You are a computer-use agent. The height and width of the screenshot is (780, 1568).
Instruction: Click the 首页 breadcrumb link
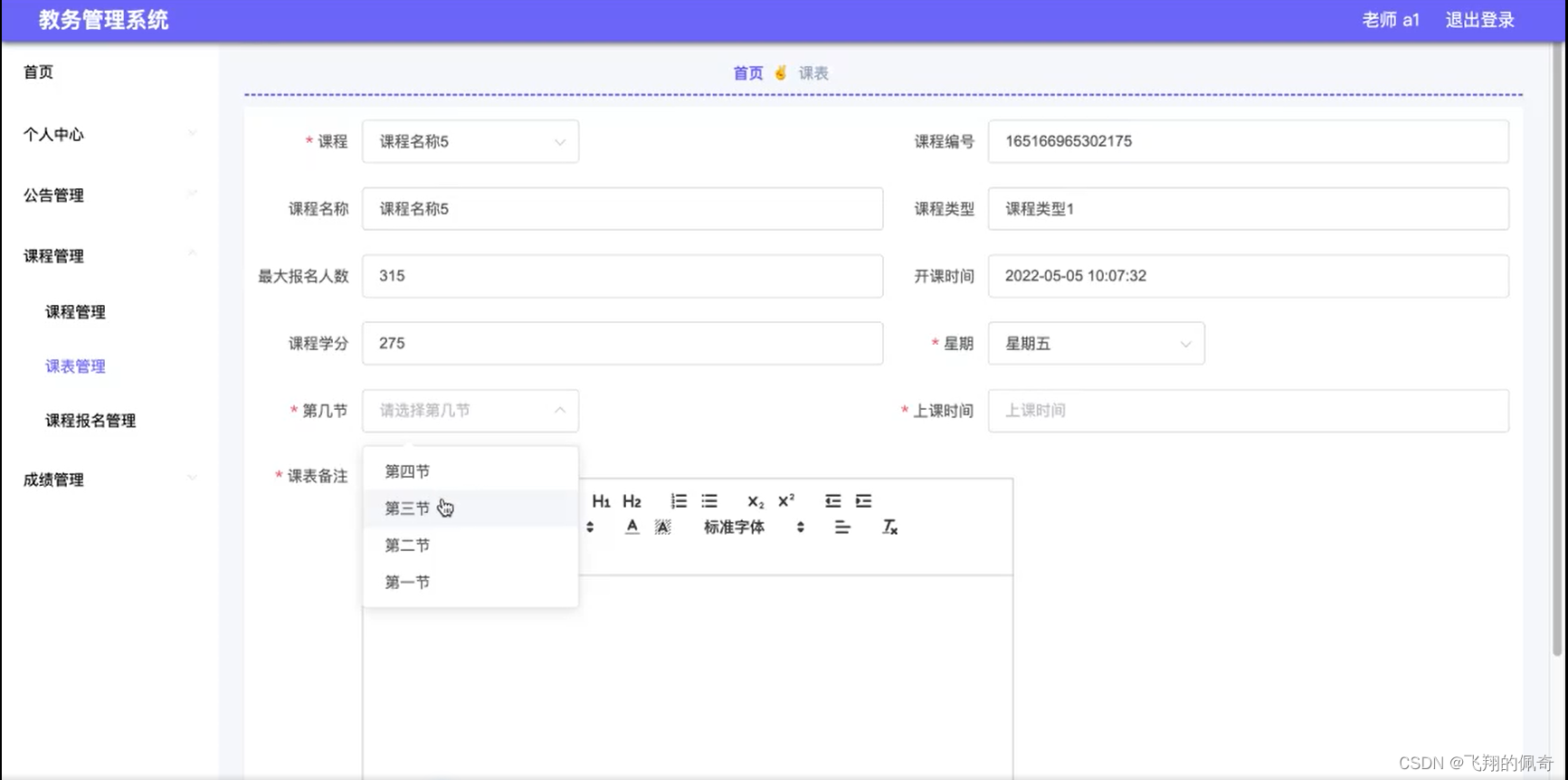(x=748, y=73)
